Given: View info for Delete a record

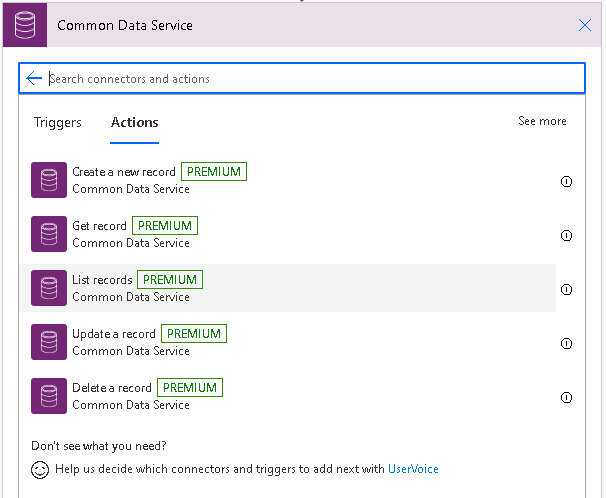Looking at the screenshot, I should tap(566, 397).
